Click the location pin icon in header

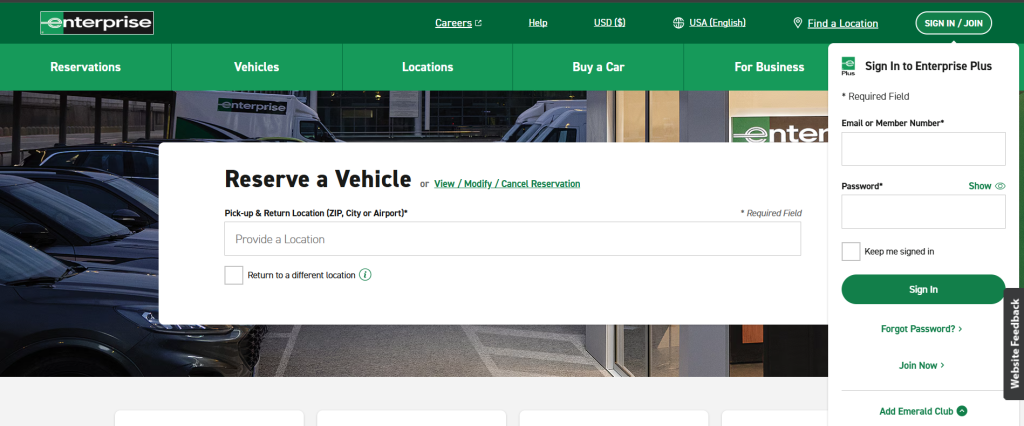[x=798, y=23]
